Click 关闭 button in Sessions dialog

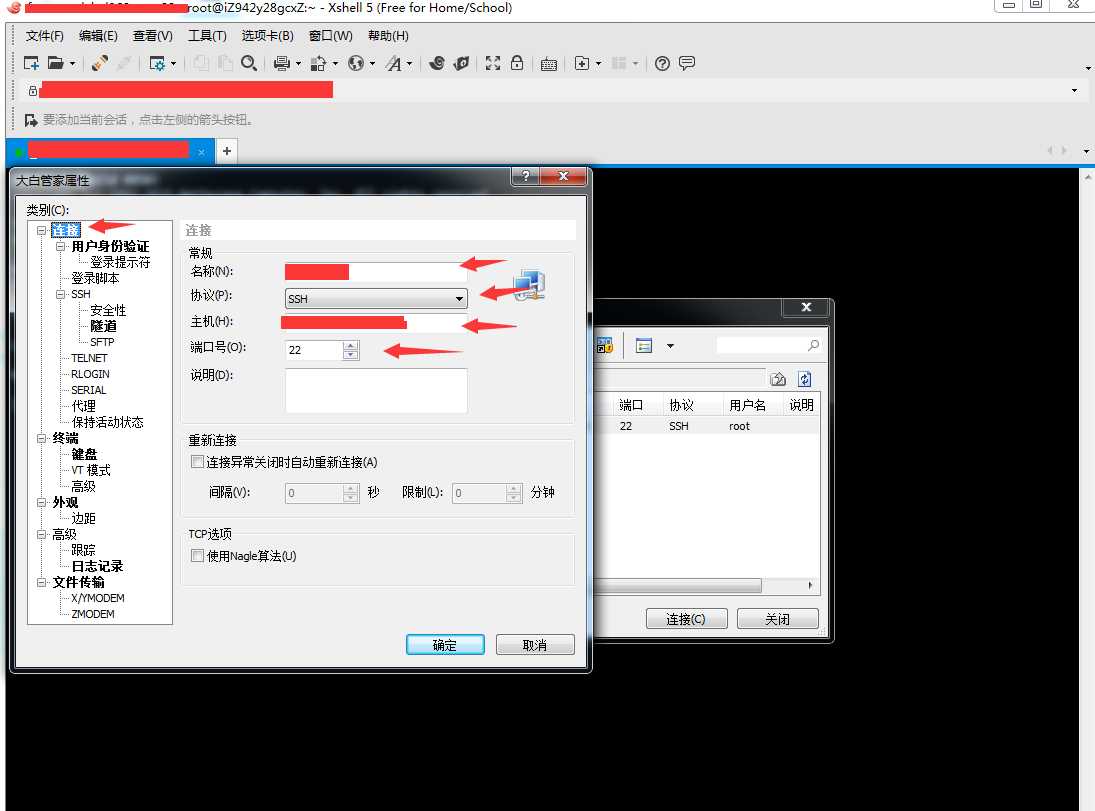777,619
